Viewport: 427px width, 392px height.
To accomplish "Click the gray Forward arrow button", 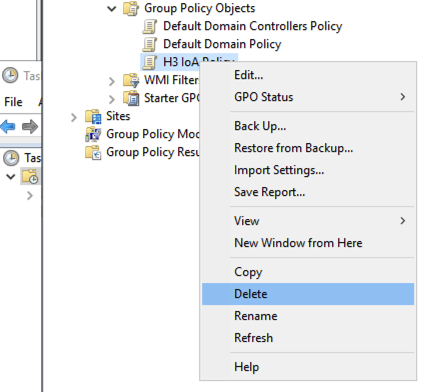I will [x=30, y=127].
